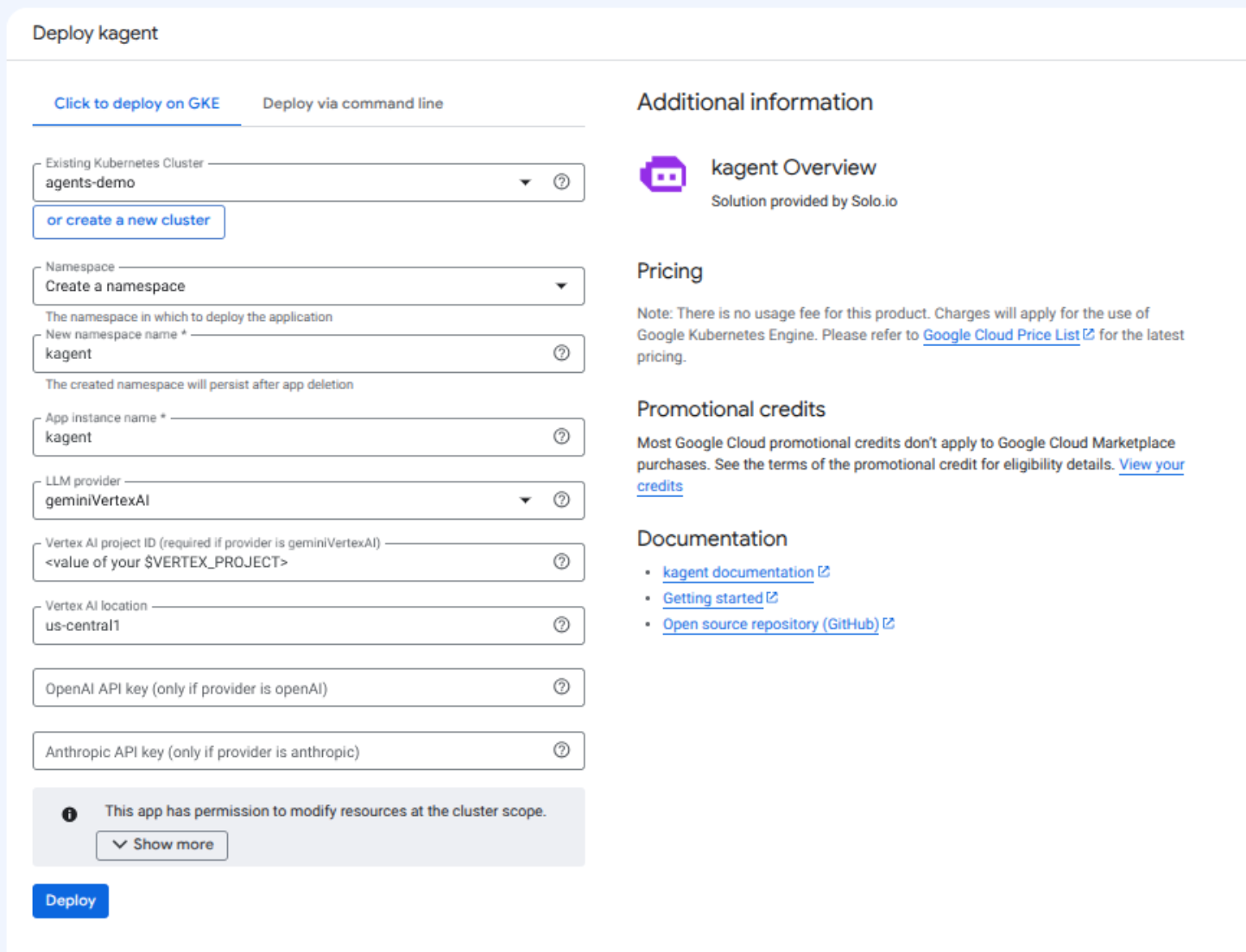Select the Click to deploy on GKE tab
This screenshot has width=1246, height=952.
[136, 104]
